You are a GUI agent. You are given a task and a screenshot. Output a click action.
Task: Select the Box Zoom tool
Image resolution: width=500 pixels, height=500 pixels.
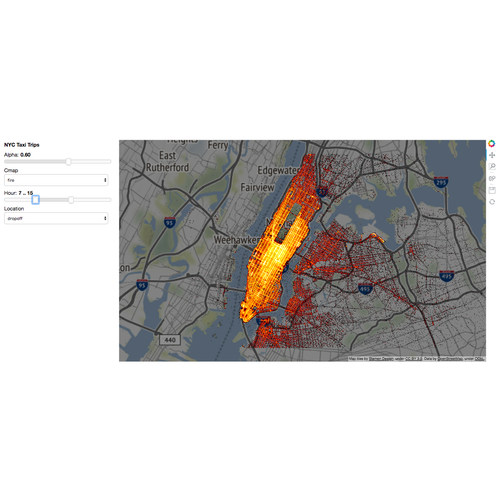pyautogui.click(x=492, y=166)
